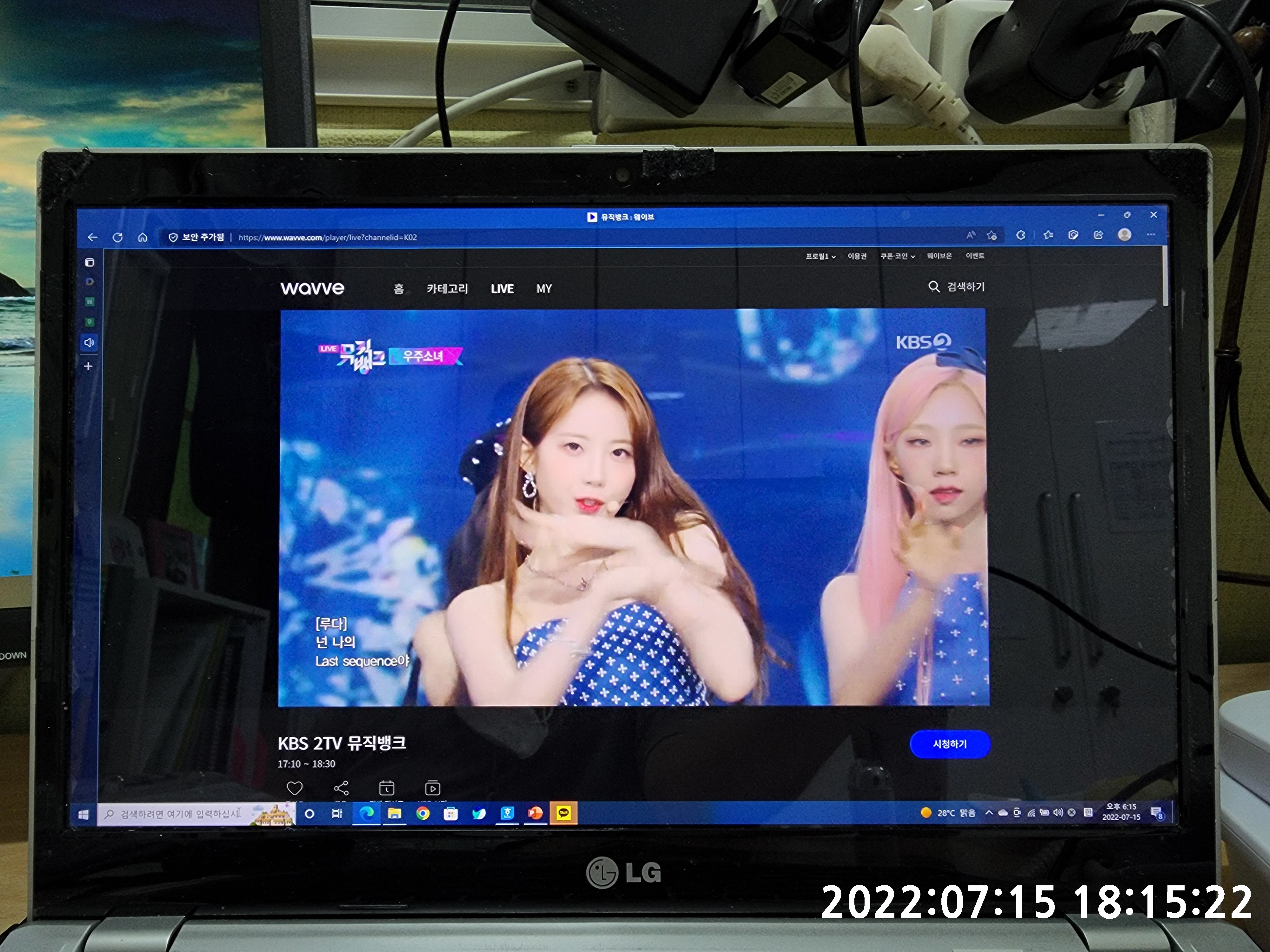Click the Share icon in Edge toolbar
This screenshot has width=1270, height=952.
1098,235
